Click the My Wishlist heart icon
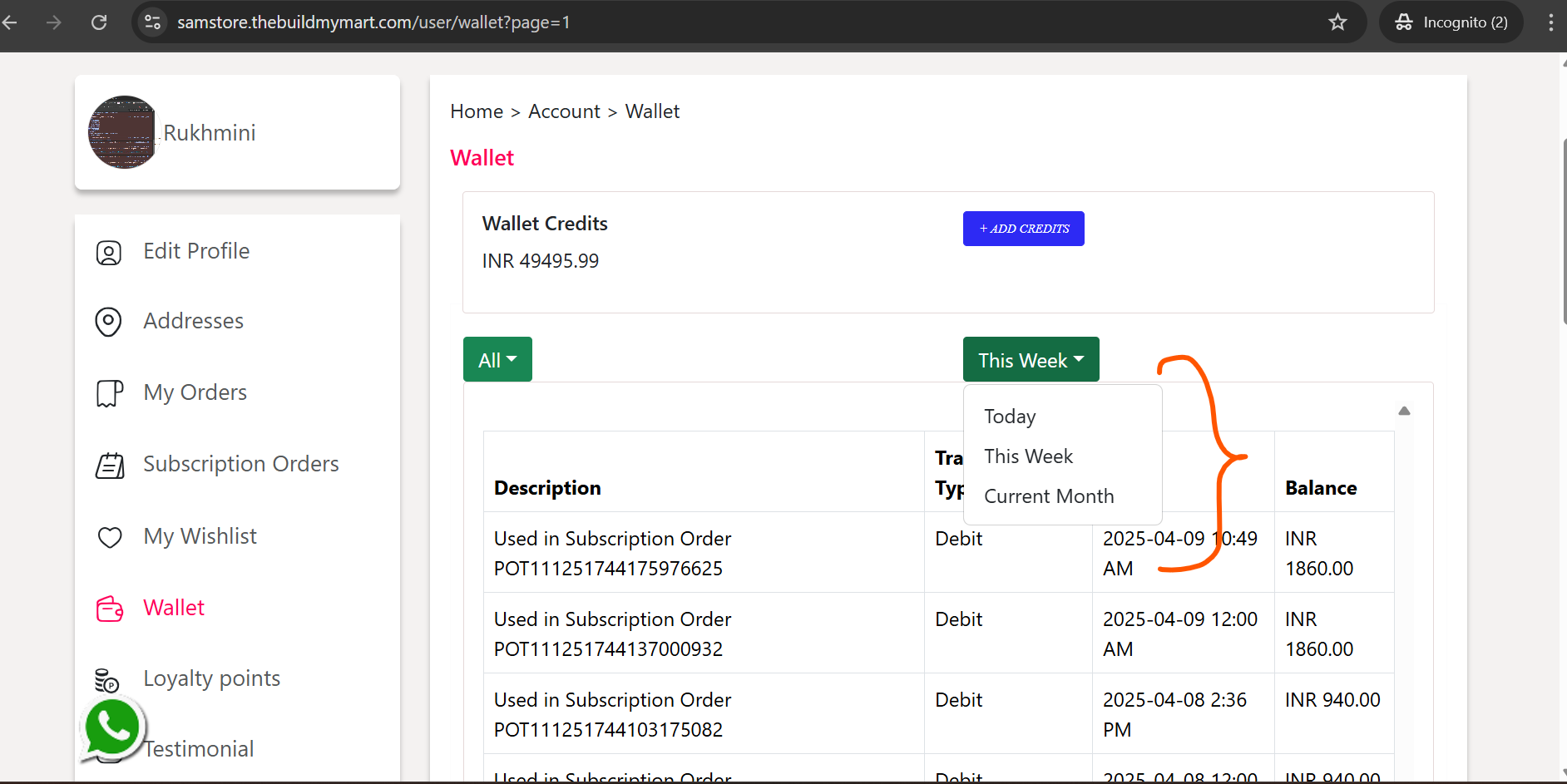The width and height of the screenshot is (1567, 784). (x=110, y=537)
